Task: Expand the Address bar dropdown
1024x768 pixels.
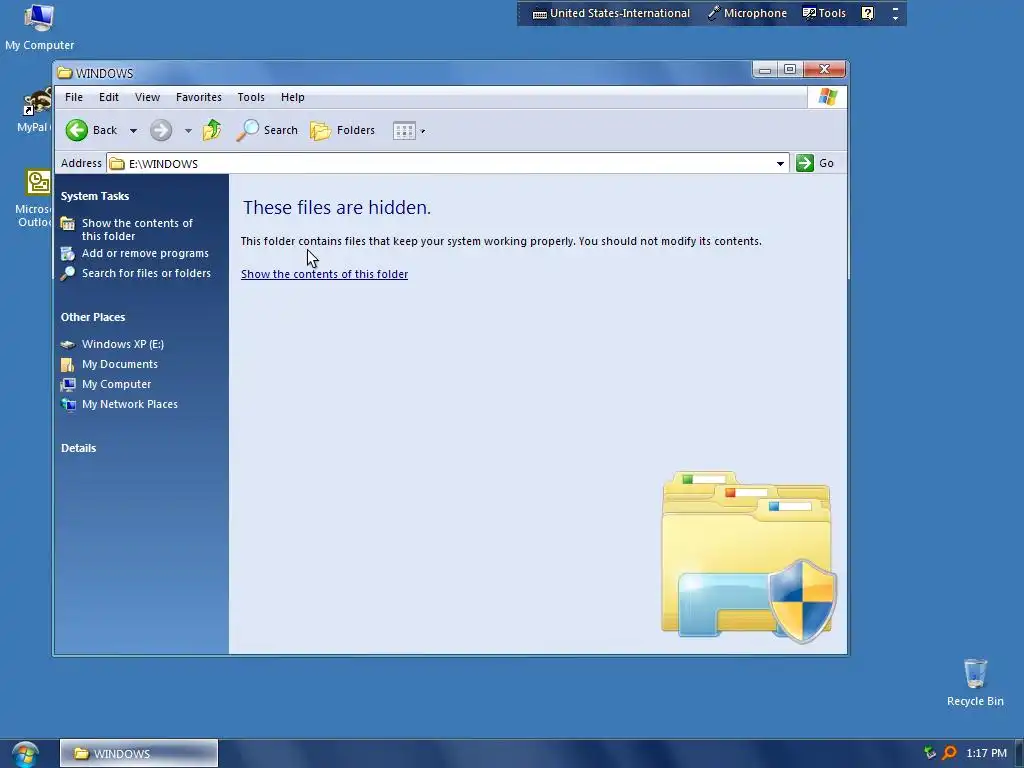Action: coord(780,163)
